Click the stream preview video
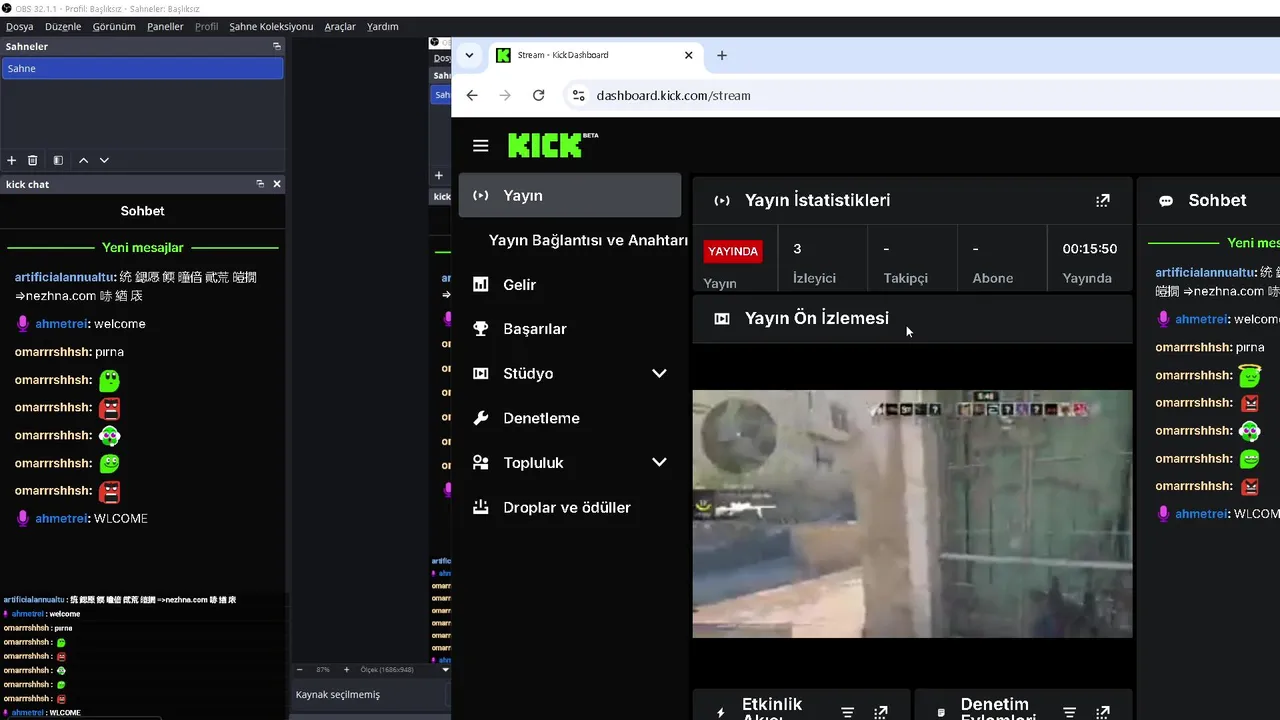The image size is (1280, 720). click(x=912, y=514)
